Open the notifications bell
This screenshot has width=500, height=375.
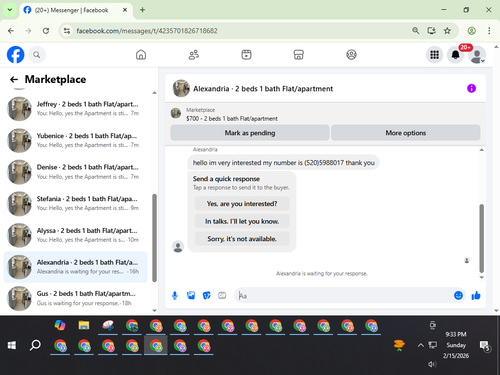(x=456, y=55)
